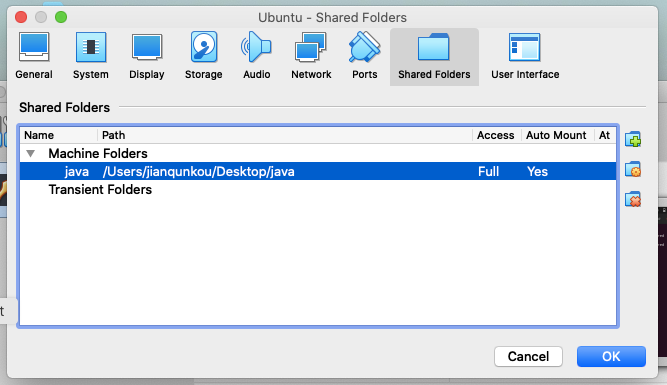This screenshot has height=385, width=667.
Task: Click the Shared Folders tab in toolbar
Action: click(x=434, y=57)
